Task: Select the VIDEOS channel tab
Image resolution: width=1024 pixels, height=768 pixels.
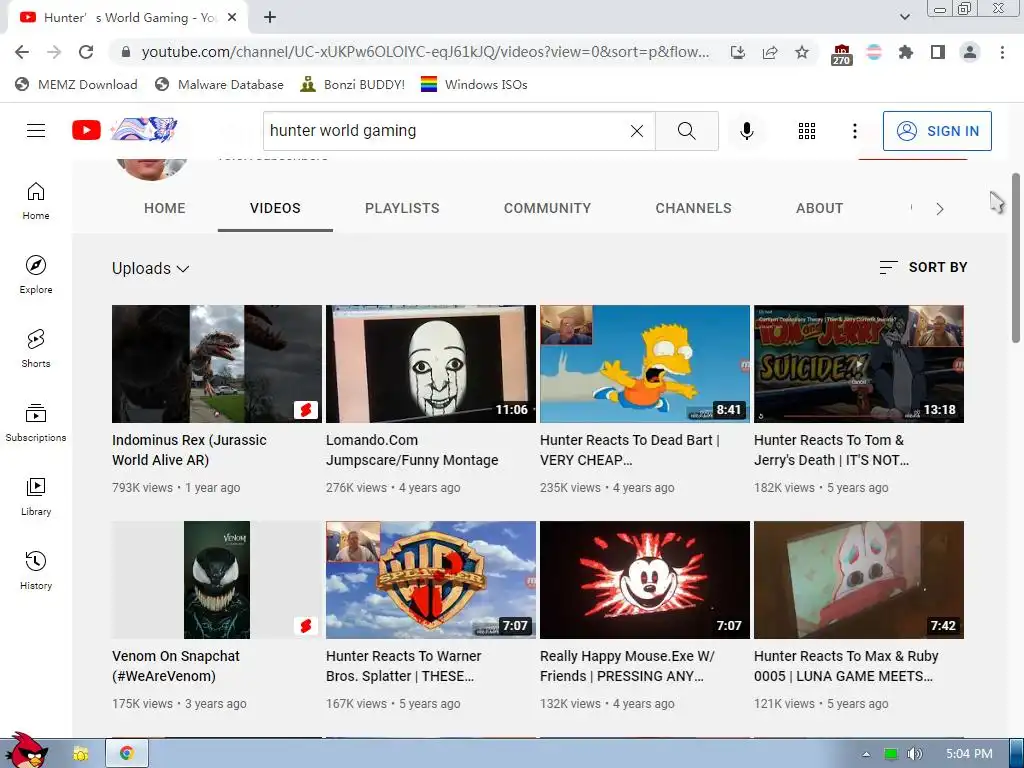Action: coord(275,208)
